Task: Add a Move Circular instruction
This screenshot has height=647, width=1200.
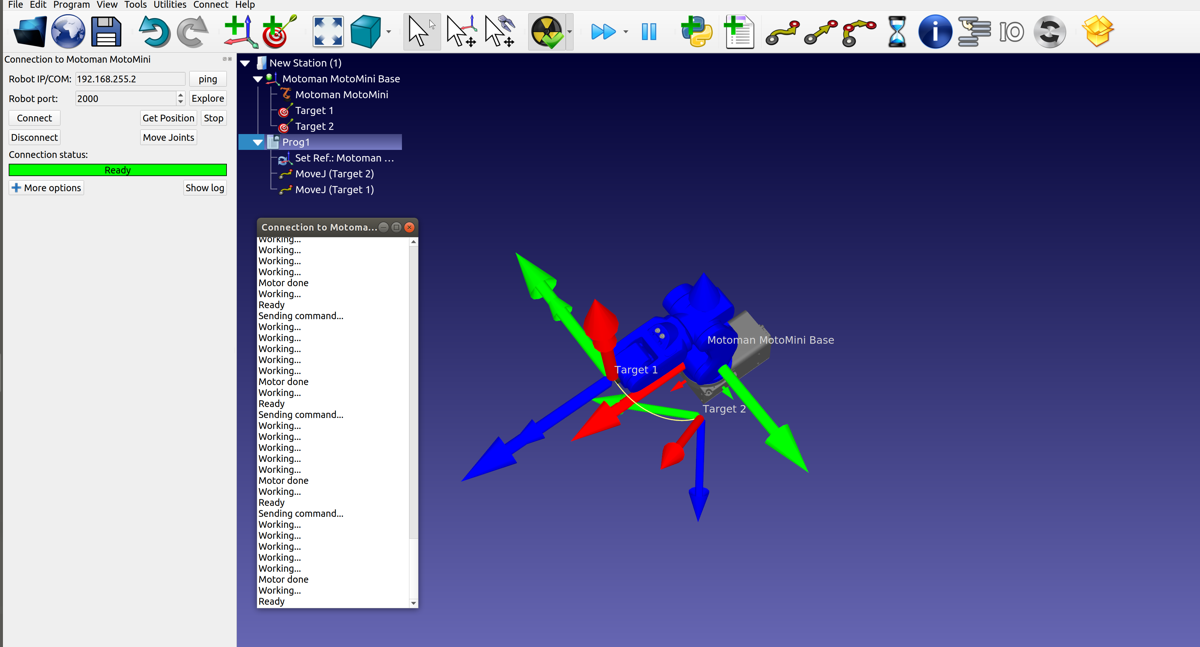Action: (859, 34)
